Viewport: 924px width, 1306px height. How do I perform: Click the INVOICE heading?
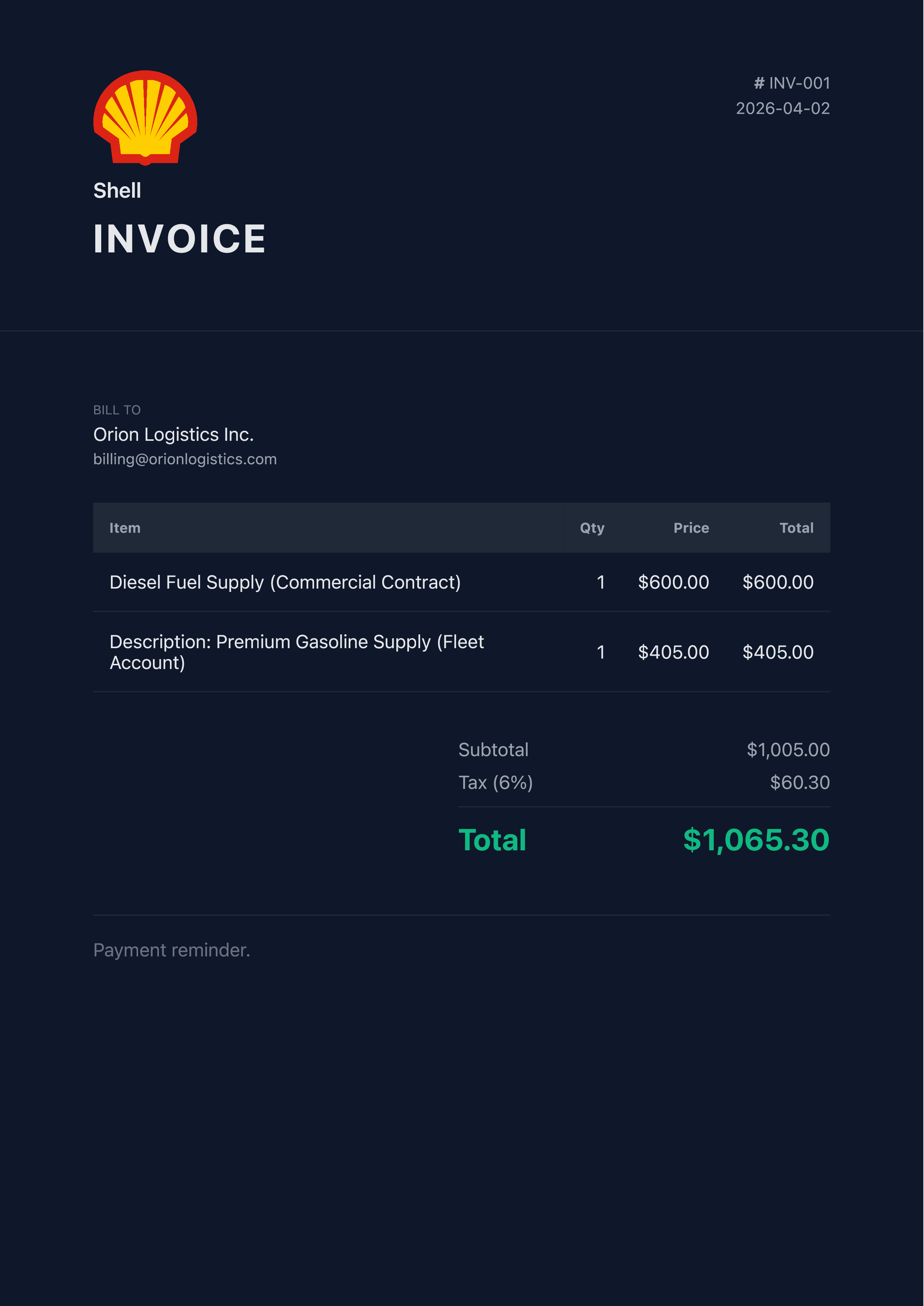(179, 239)
